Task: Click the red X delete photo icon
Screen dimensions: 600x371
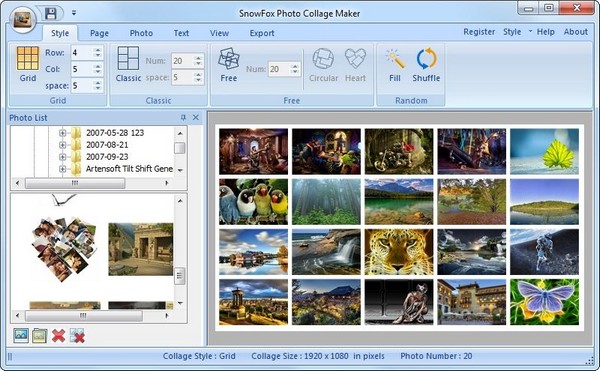Action: click(58, 335)
